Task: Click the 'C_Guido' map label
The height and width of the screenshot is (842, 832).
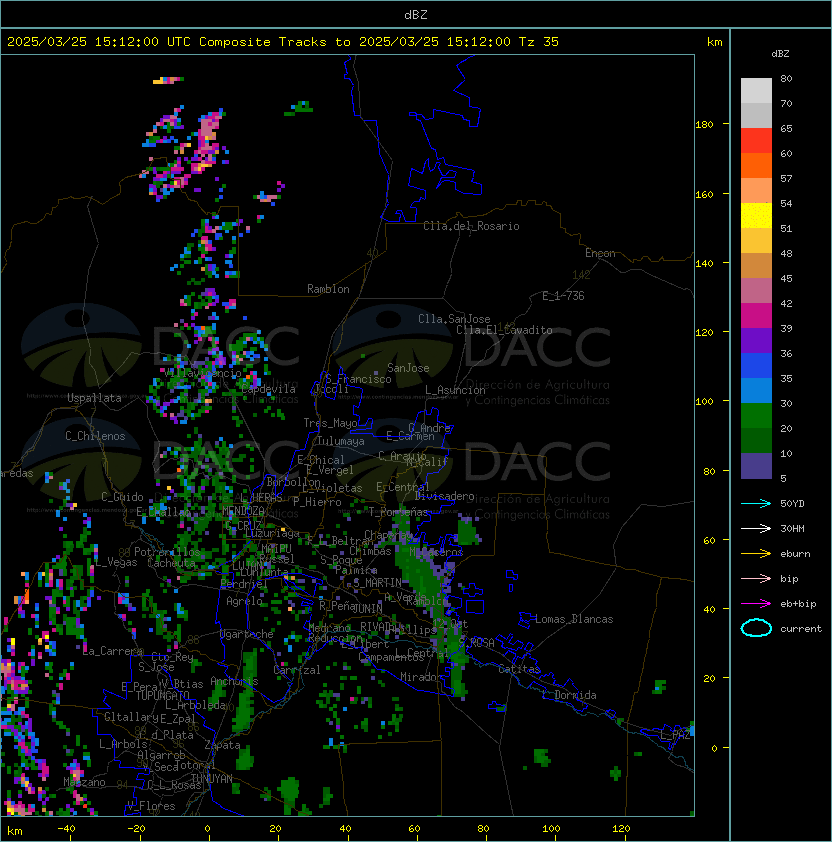Action: (x=122, y=497)
